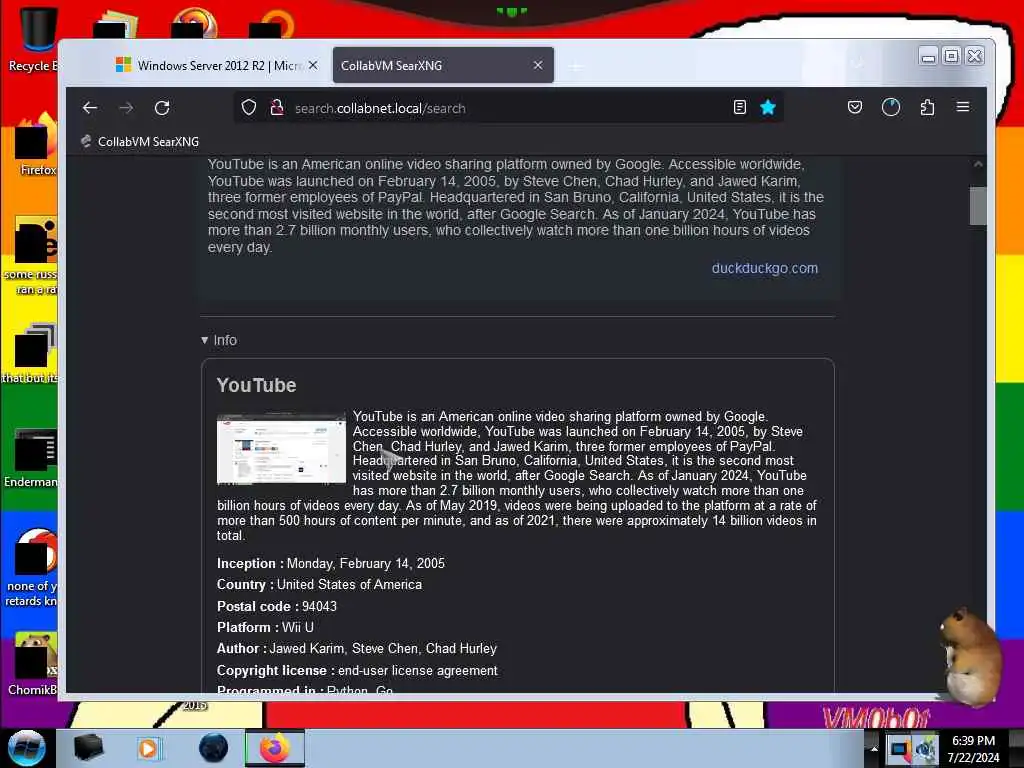Open the ChomikB desktop icon

pos(33,664)
